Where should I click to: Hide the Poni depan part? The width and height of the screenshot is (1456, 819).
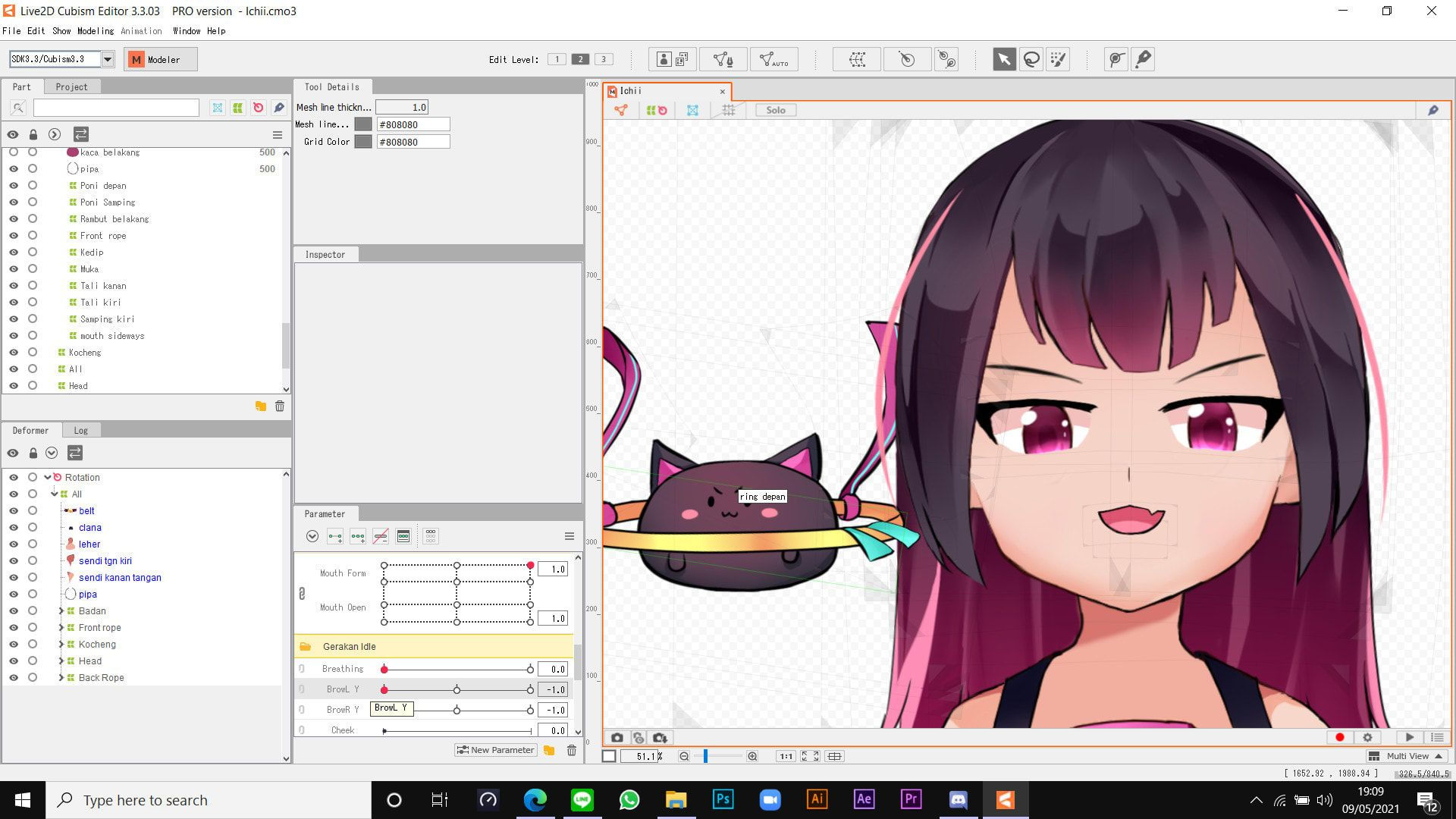14,186
